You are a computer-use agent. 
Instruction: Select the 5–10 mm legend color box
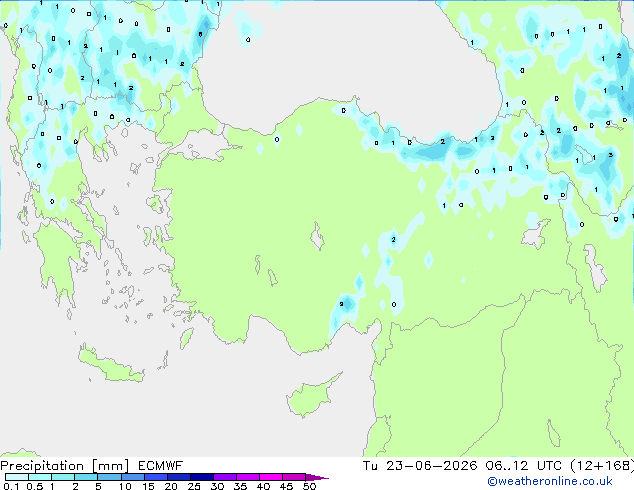point(109,477)
